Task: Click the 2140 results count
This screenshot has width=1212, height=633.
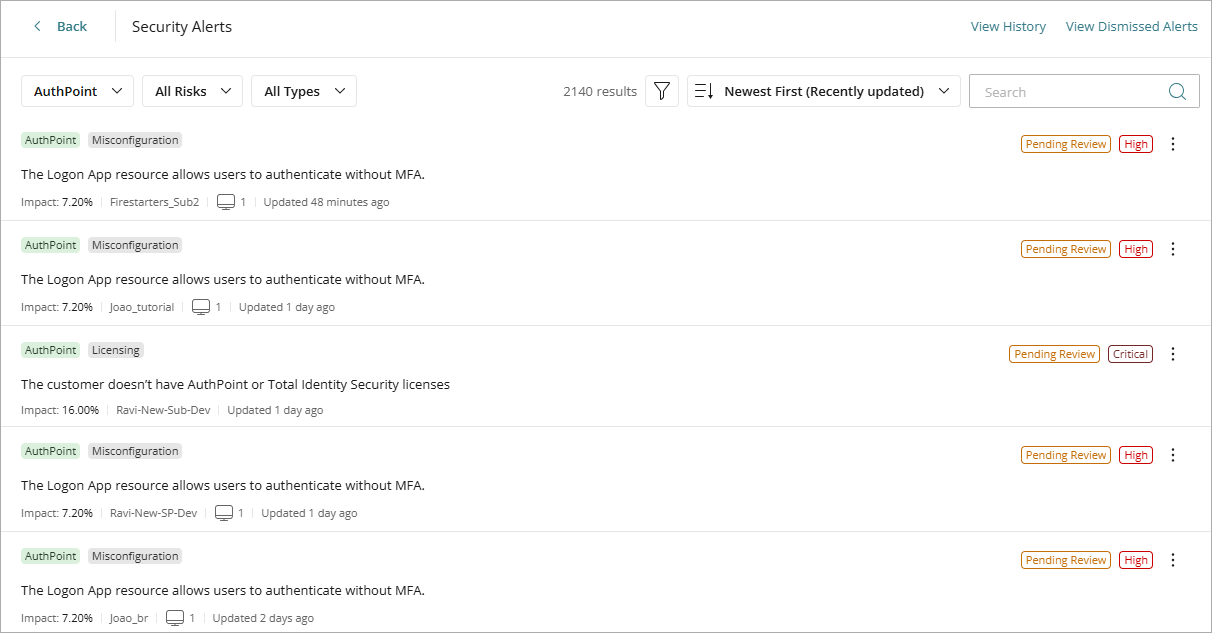Action: click(x=600, y=91)
